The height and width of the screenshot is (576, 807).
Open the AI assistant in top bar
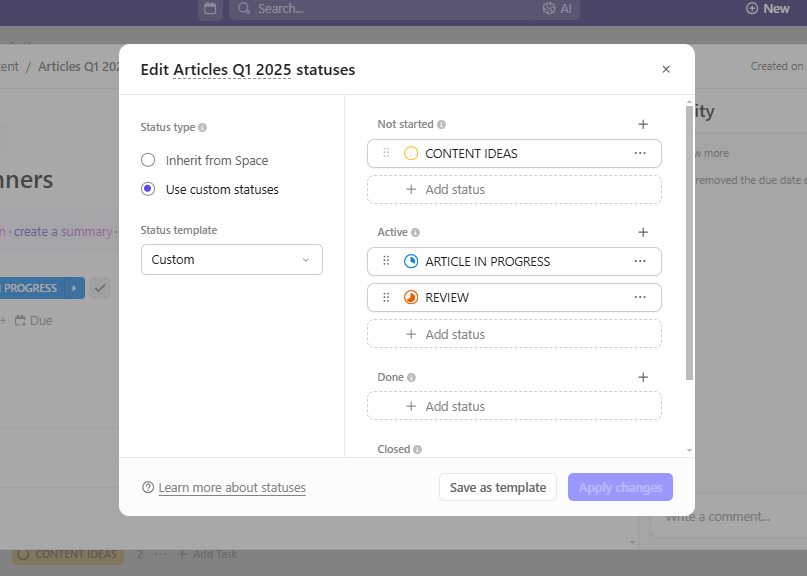point(557,9)
